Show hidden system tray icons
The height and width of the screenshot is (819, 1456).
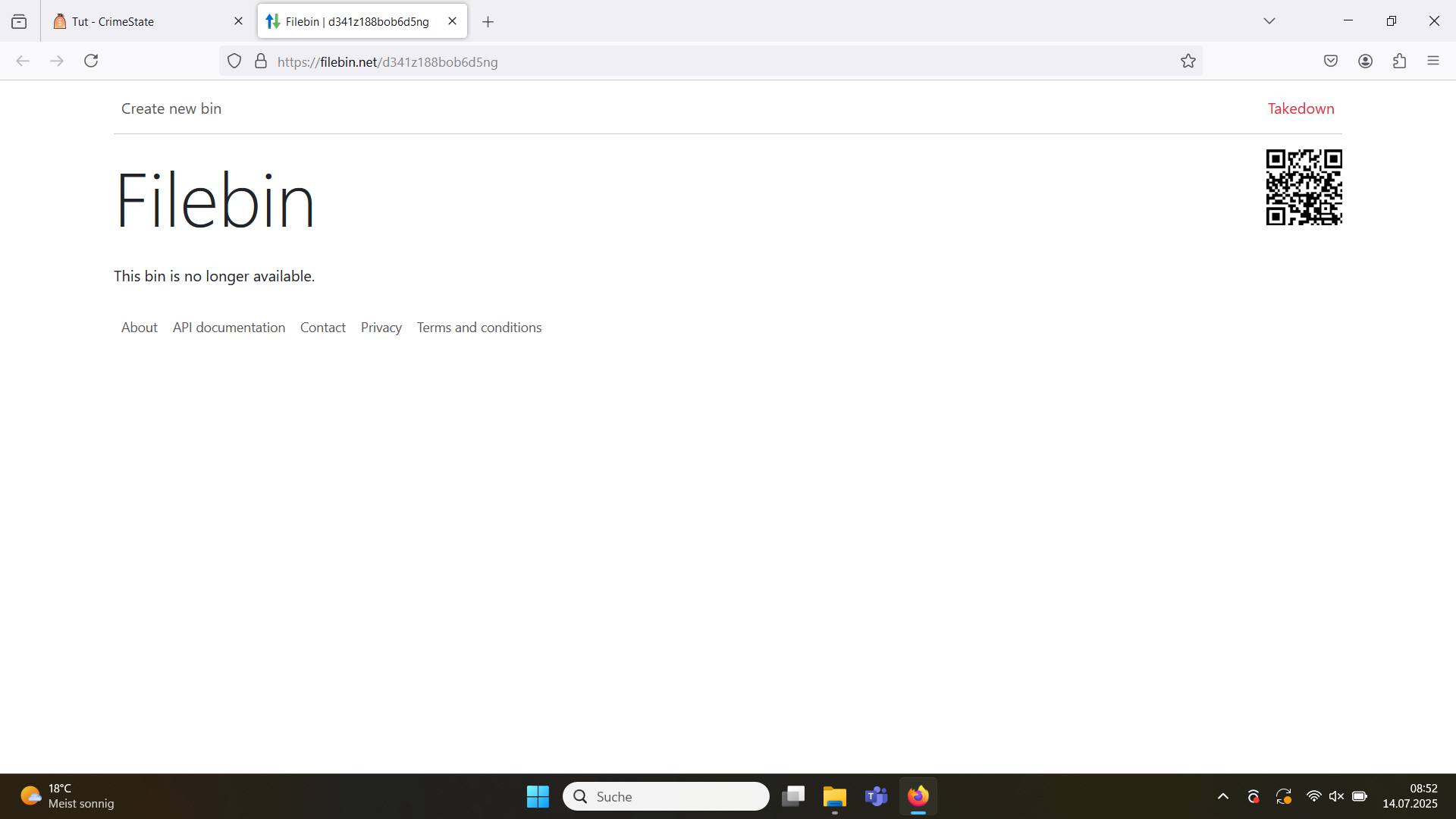tap(1223, 796)
